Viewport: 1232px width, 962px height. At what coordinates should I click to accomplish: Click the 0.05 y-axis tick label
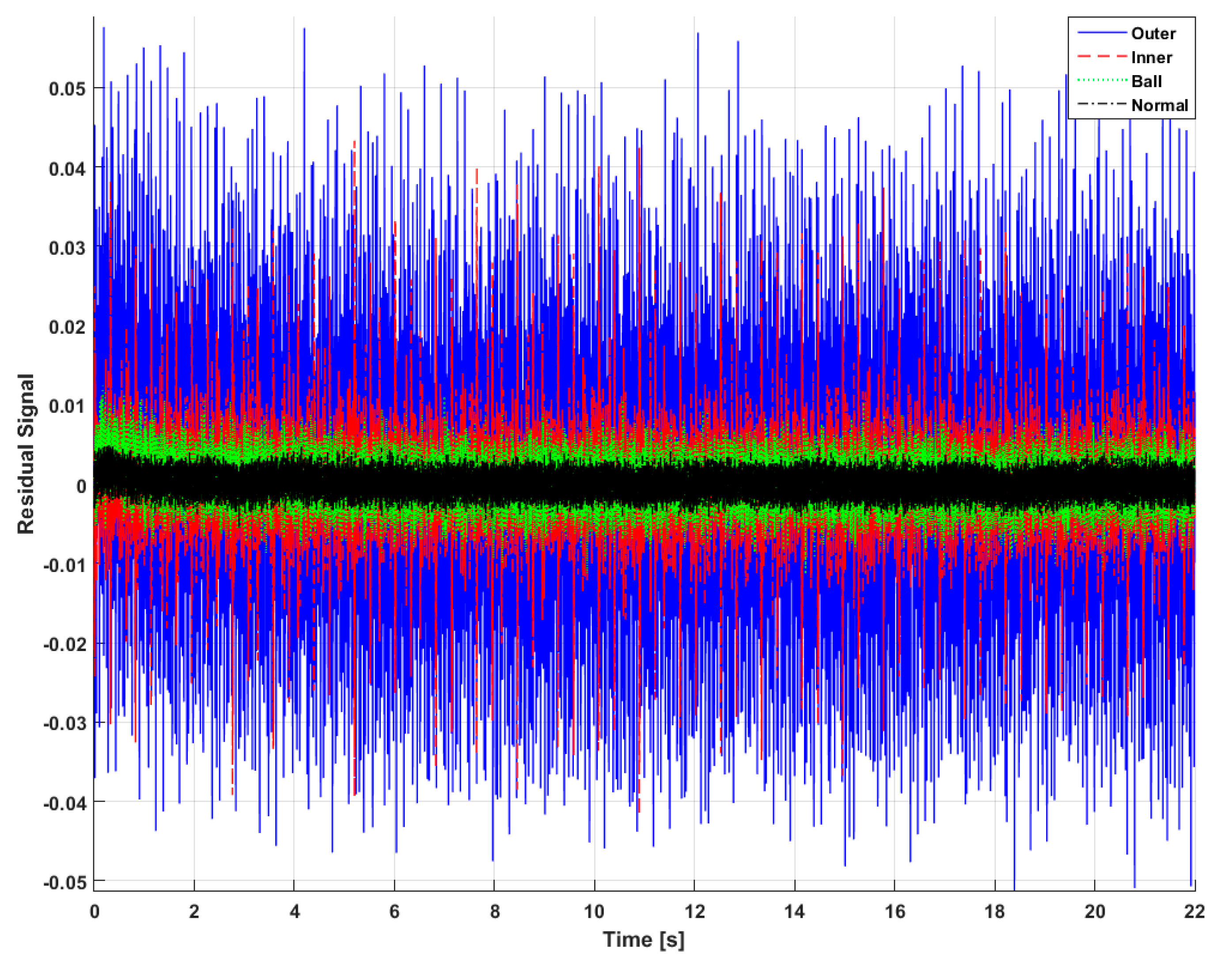[67, 89]
